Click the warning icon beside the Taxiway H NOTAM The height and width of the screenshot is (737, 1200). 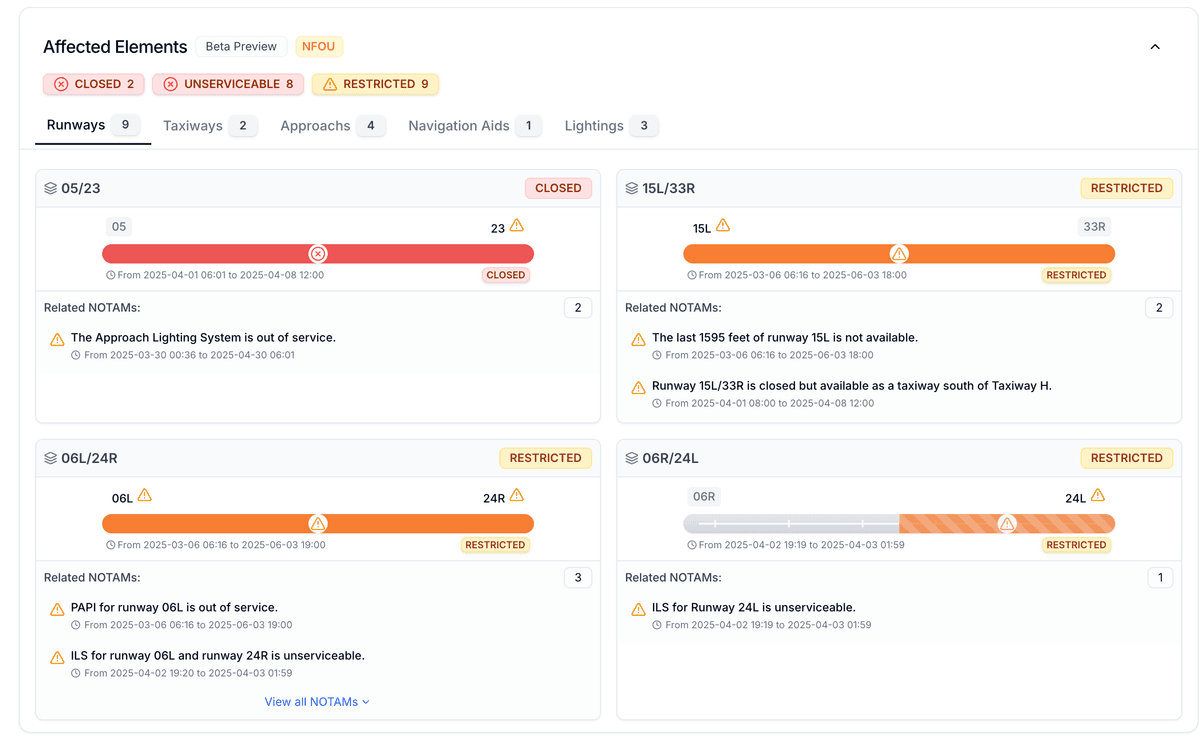click(639, 388)
